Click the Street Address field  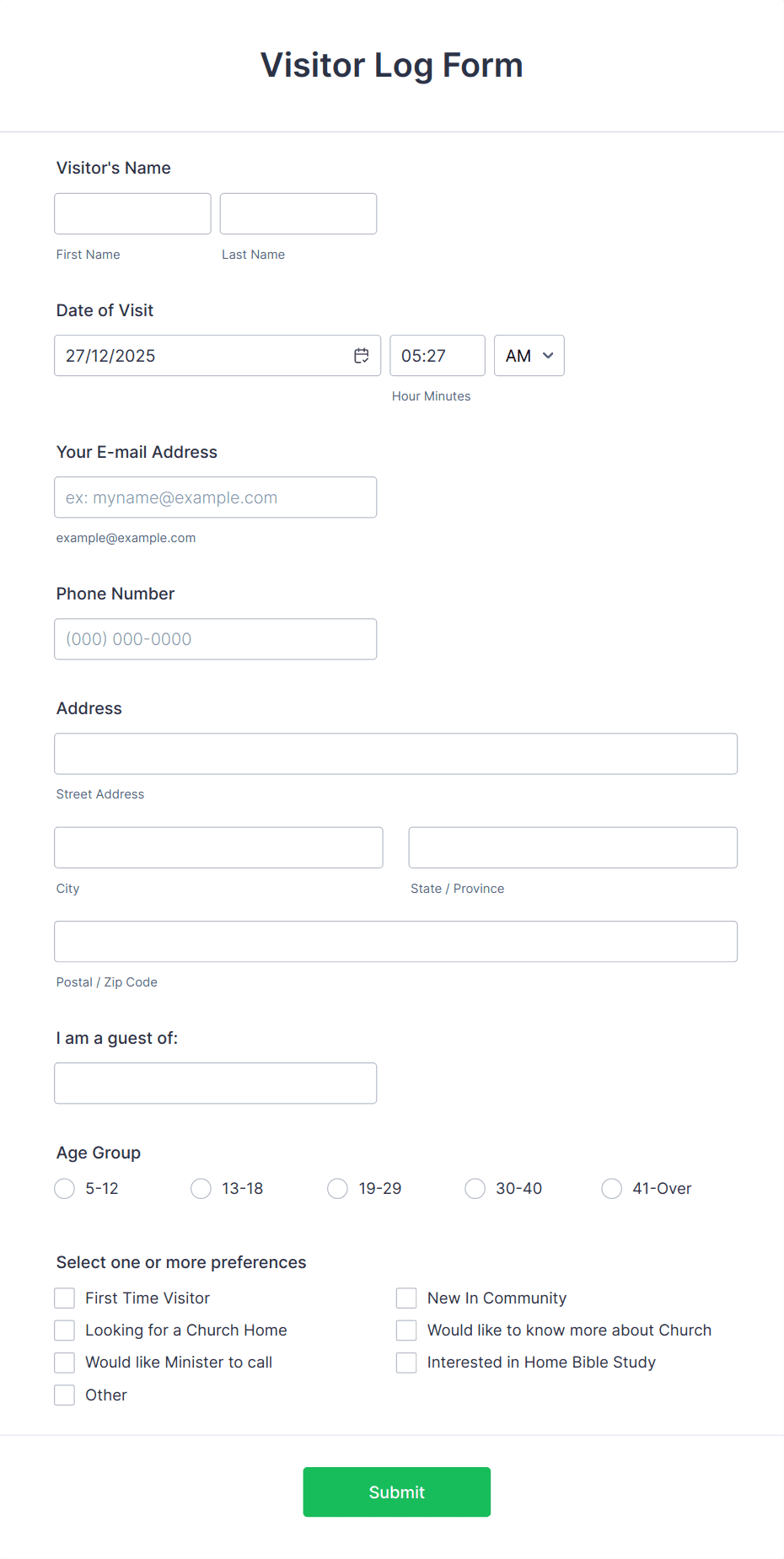(395, 753)
